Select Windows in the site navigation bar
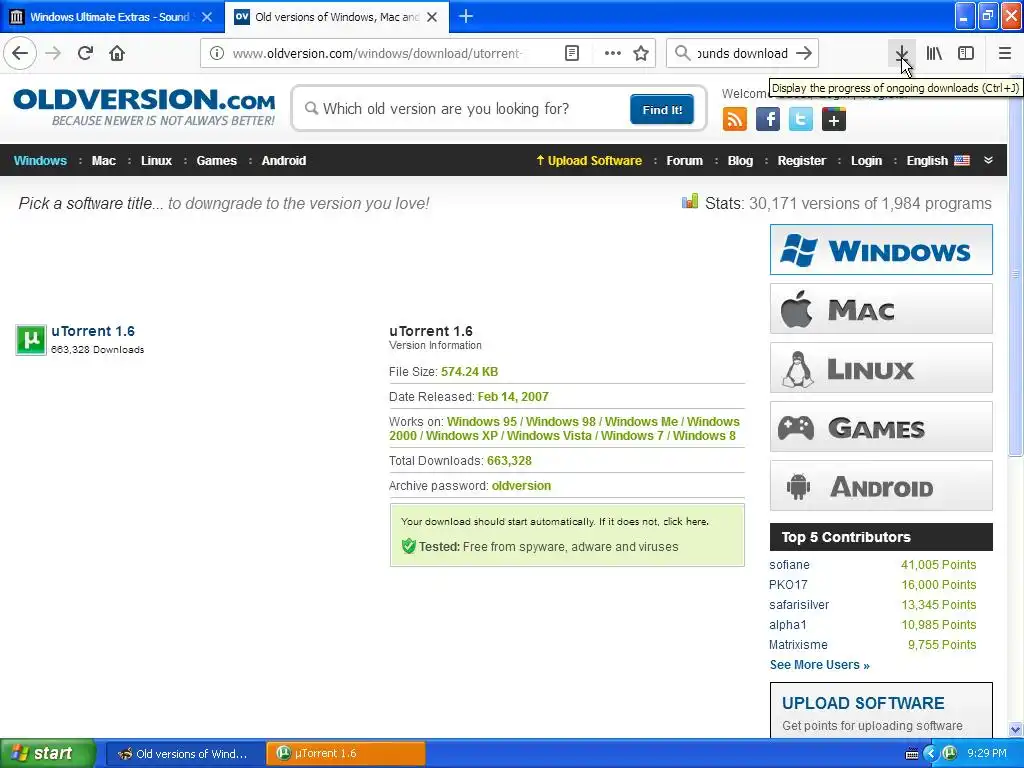The height and width of the screenshot is (768, 1024). pyautogui.click(x=40, y=161)
